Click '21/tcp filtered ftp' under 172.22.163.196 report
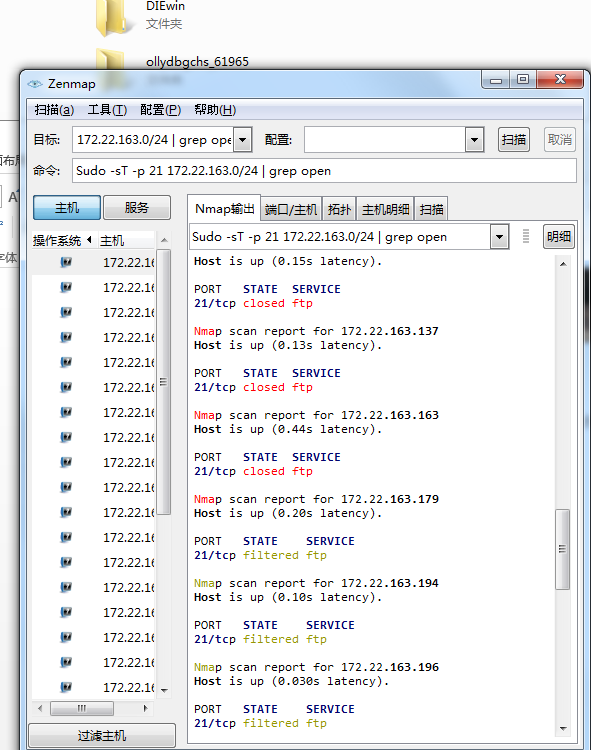This screenshot has height=750, width=591. 260,723
